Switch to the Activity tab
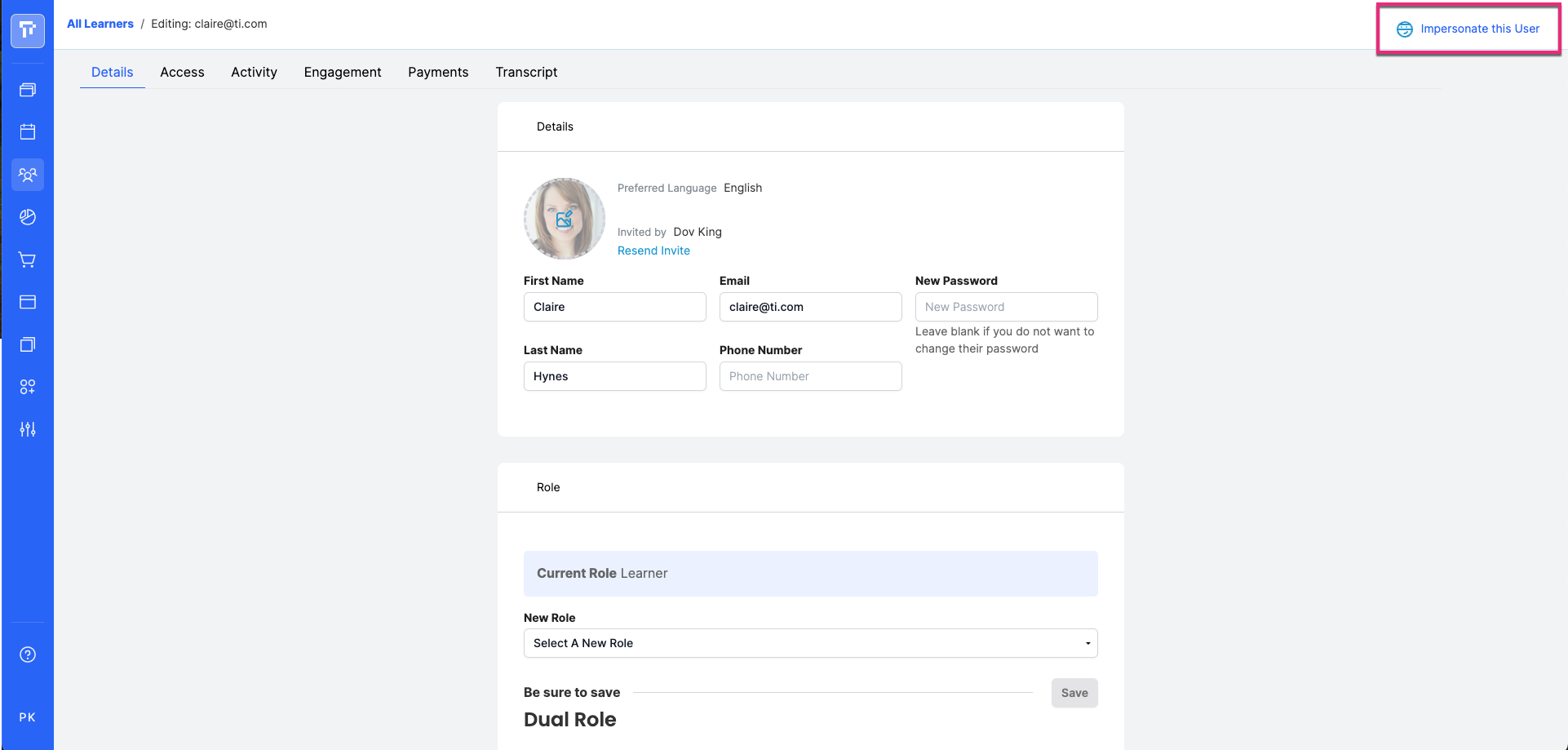Image resolution: width=1568 pixels, height=750 pixels. click(254, 72)
